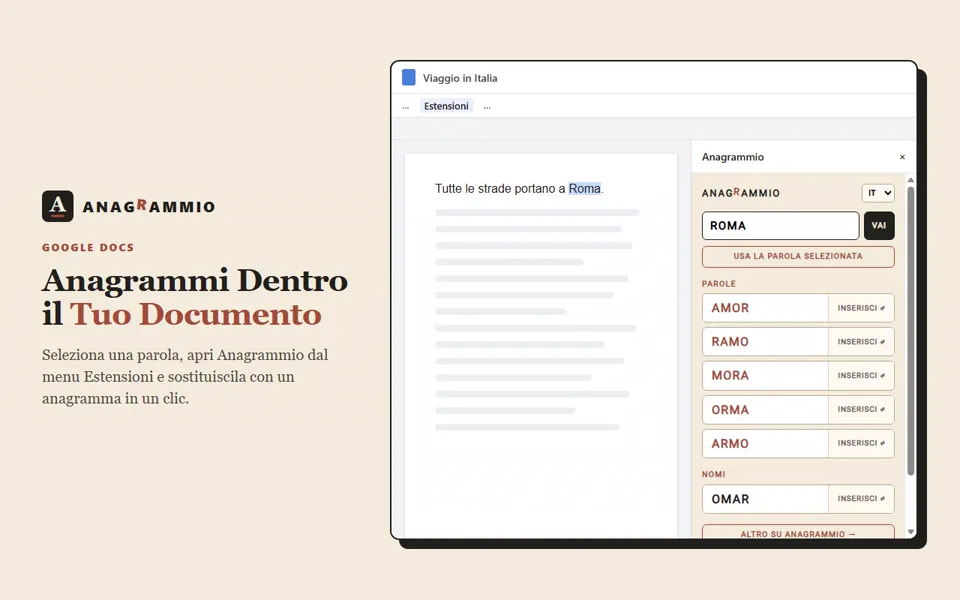Insert the name OMAR
960x600 pixels.
pos(861,499)
